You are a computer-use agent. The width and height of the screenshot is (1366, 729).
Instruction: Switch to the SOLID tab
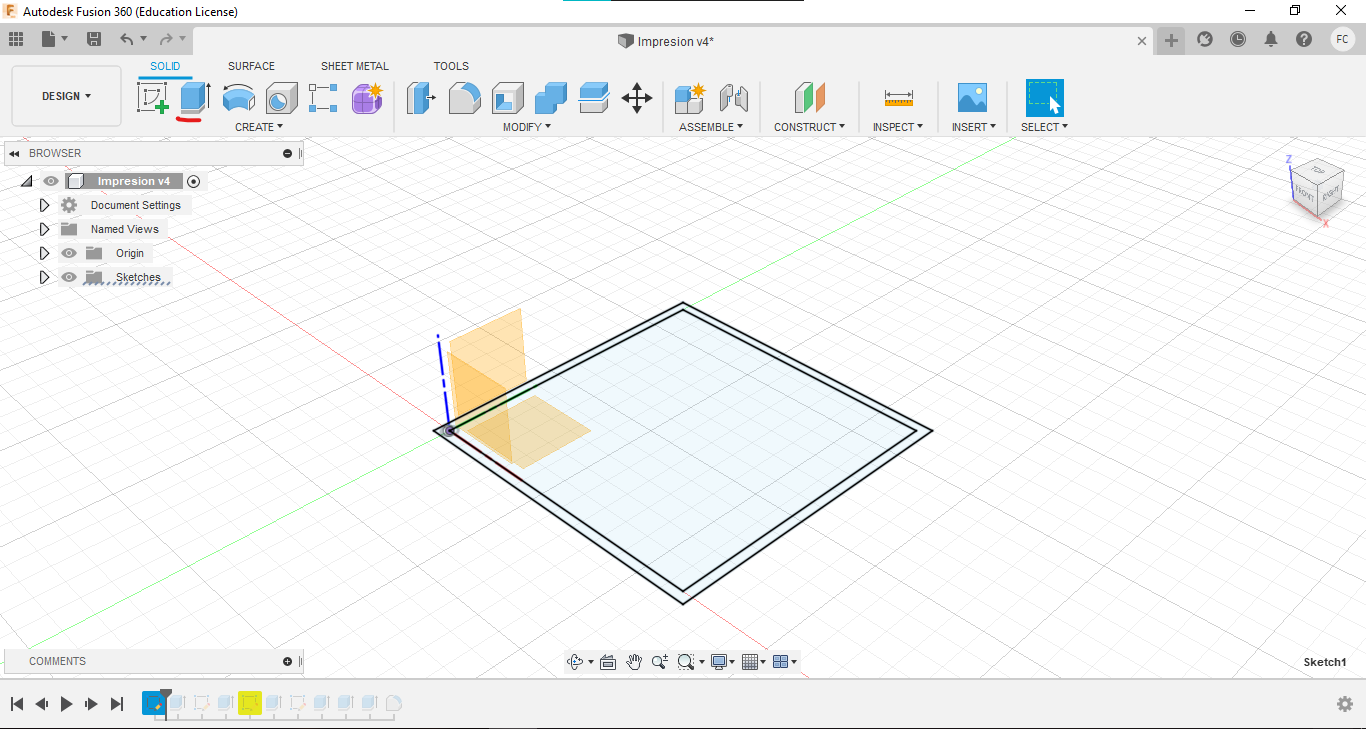coord(165,67)
